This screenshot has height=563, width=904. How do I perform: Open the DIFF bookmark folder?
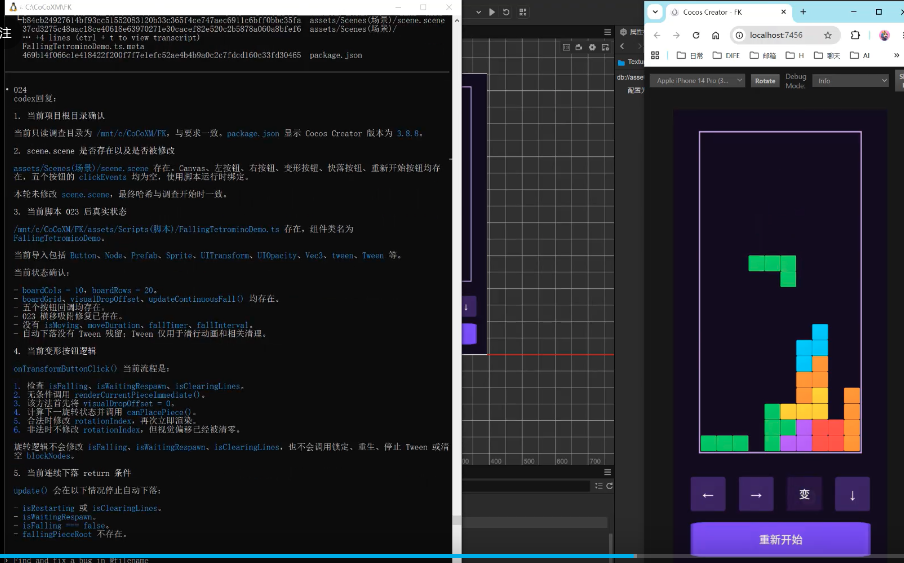pos(726,55)
